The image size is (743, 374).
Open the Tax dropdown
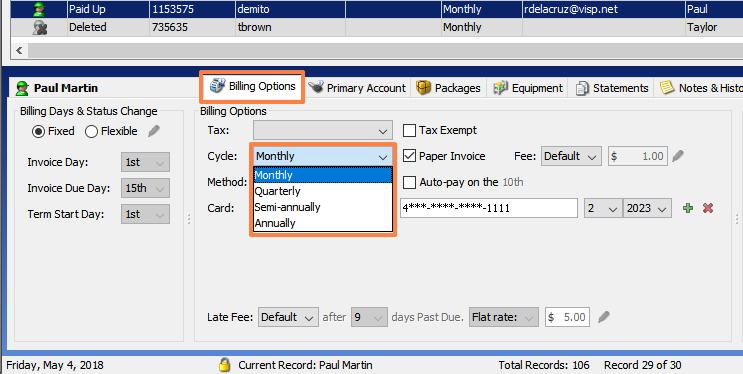tap(323, 130)
